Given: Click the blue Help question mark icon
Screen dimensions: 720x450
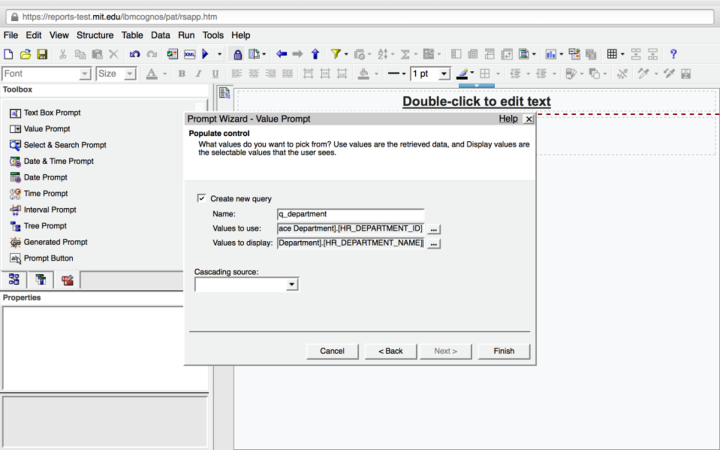Looking at the screenshot, I should pos(673,54).
